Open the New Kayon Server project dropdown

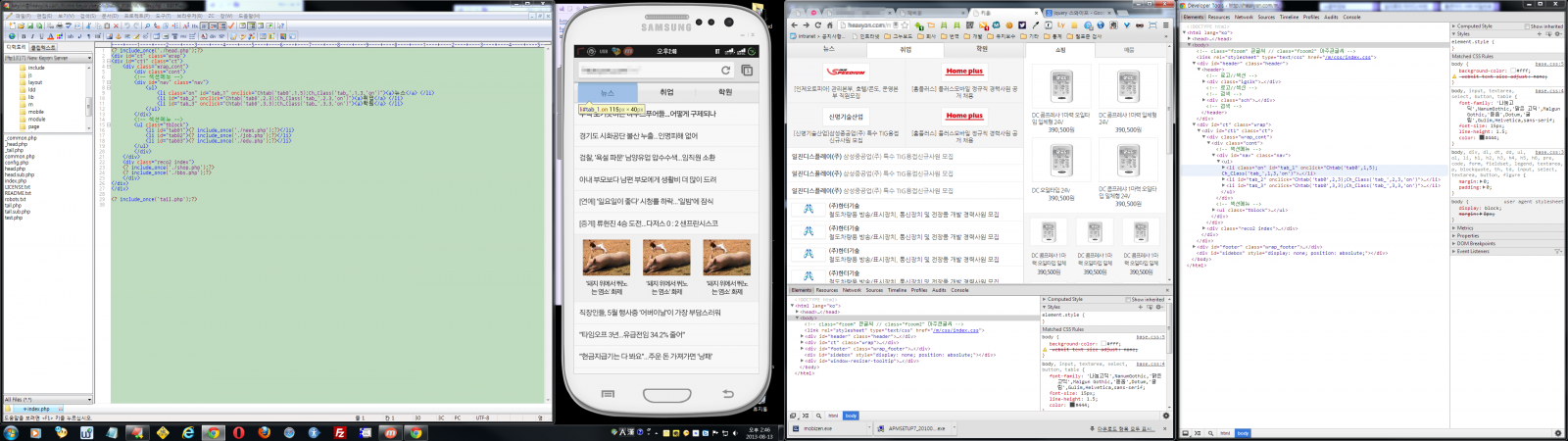(x=89, y=58)
